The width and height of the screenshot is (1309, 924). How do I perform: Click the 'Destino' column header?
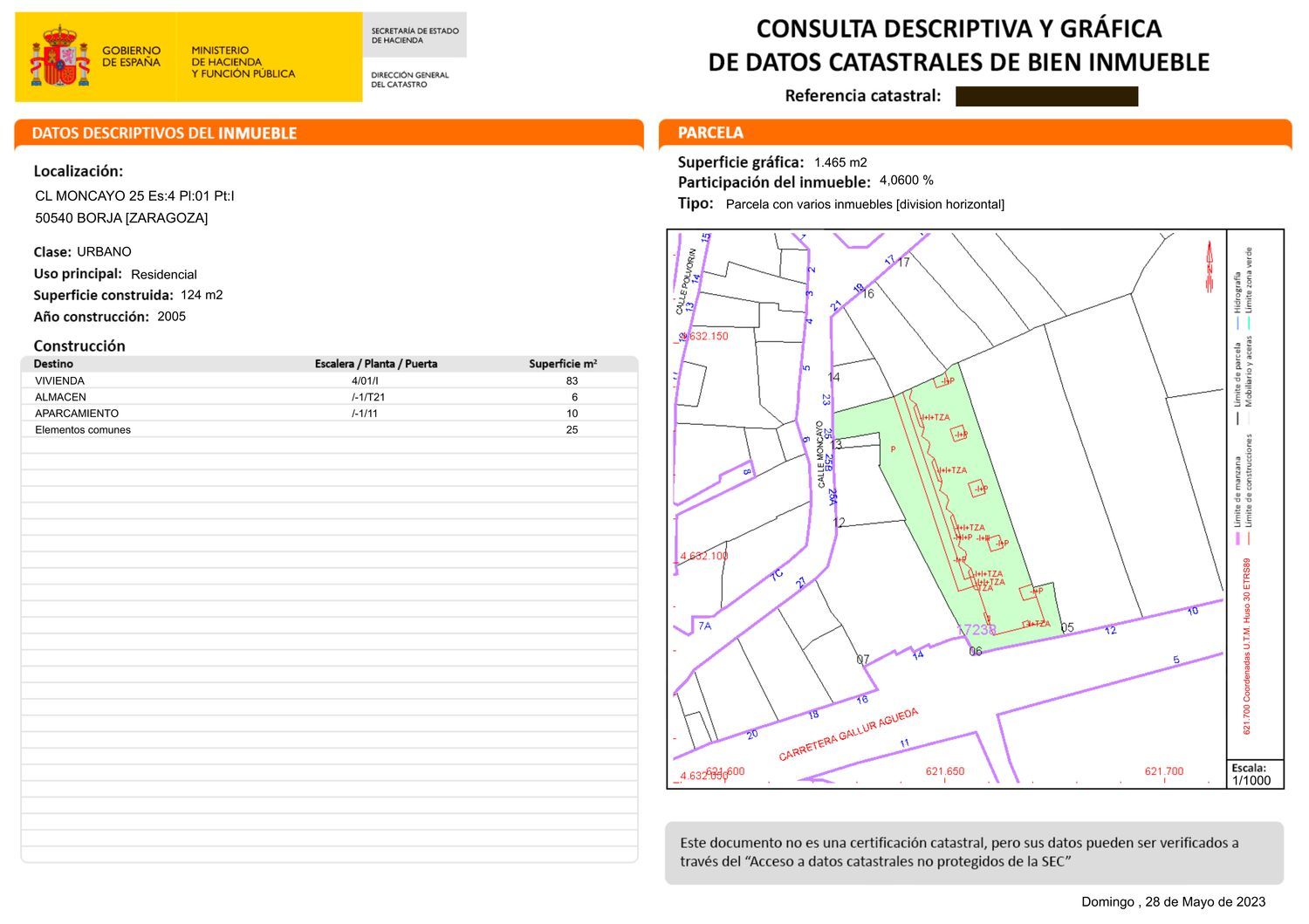click(x=53, y=364)
